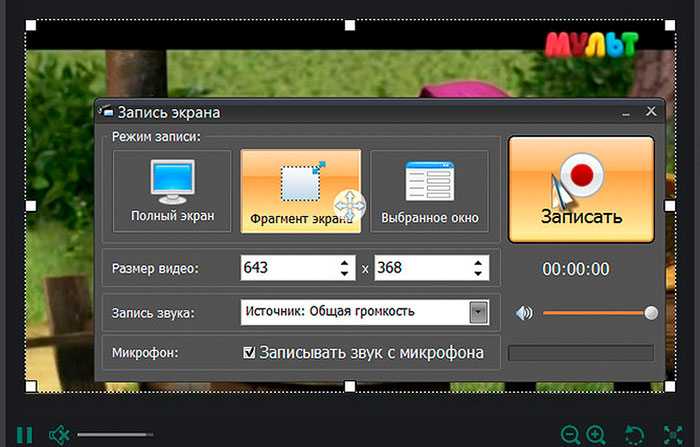Open the Источник: Общая громкость dropdown
The width and height of the screenshot is (700, 447).
click(478, 313)
